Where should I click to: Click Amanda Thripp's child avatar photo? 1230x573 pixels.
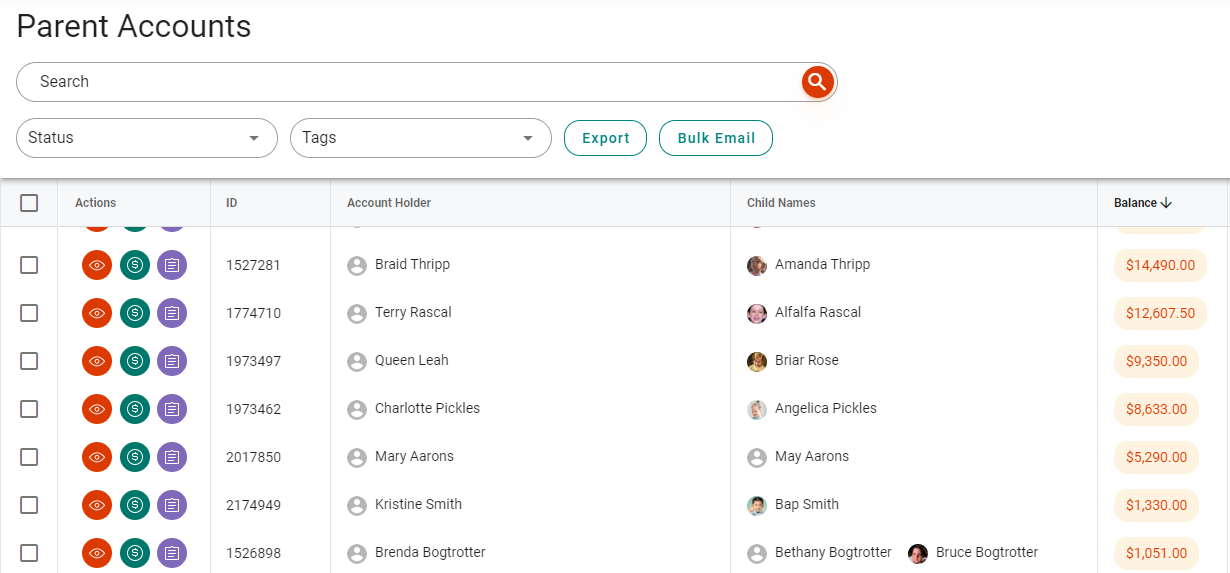click(x=757, y=265)
